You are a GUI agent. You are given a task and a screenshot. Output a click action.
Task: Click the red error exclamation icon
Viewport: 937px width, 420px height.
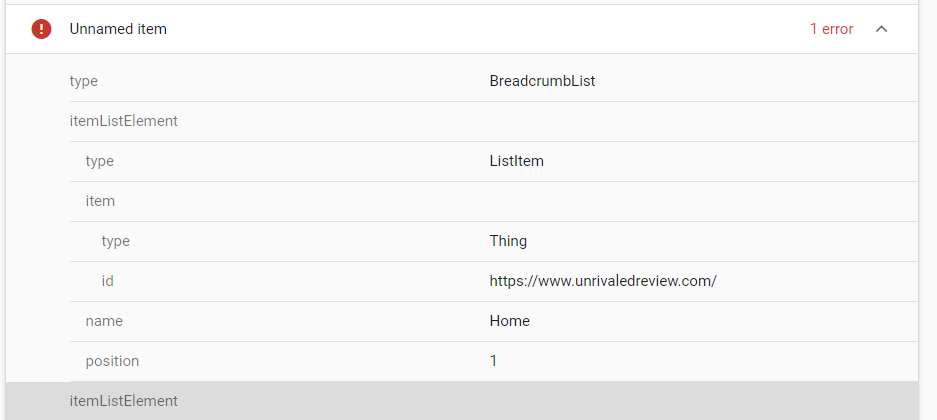coord(41,29)
